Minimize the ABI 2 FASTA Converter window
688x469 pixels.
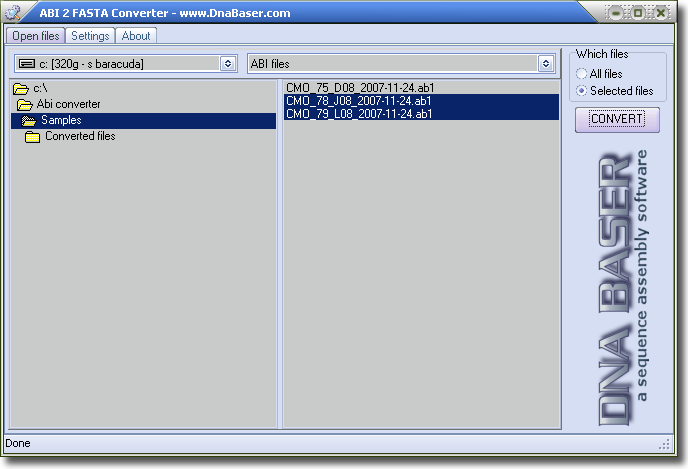click(x=616, y=13)
